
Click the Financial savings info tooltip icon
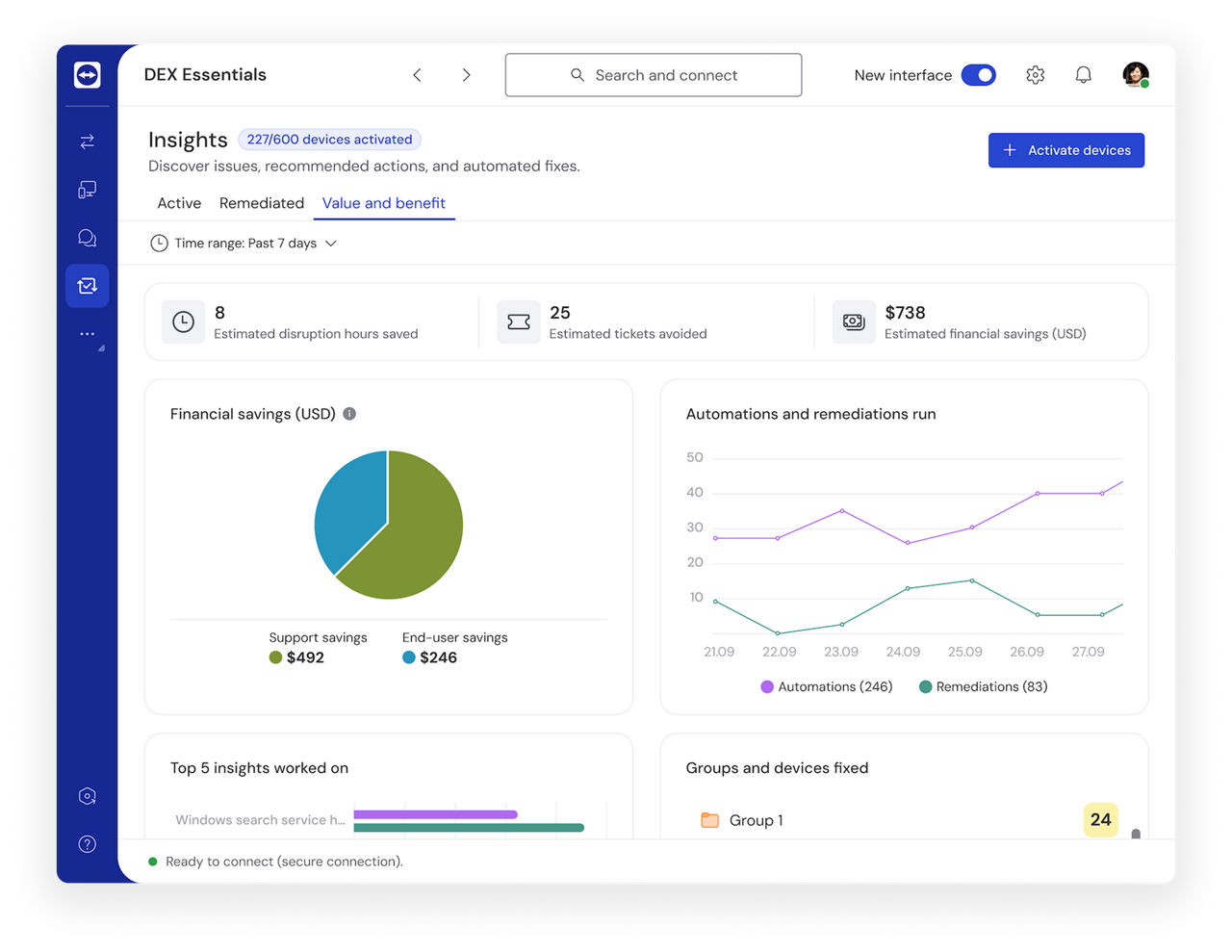(x=348, y=413)
